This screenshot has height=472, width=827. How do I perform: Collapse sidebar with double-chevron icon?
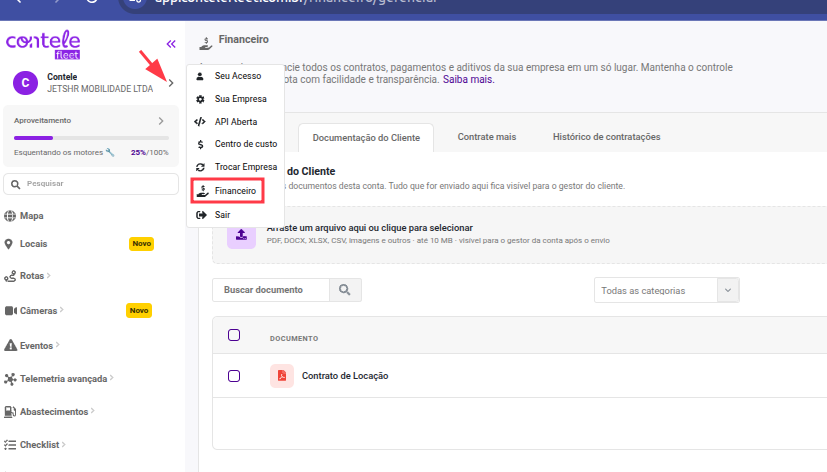[x=171, y=44]
